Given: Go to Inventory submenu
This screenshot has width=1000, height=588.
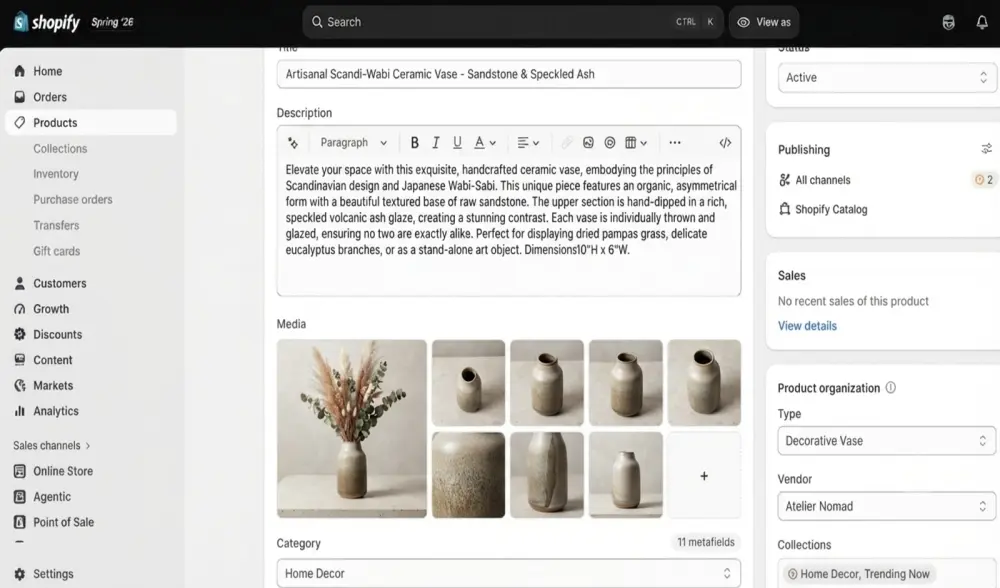Looking at the screenshot, I should click(x=55, y=174).
